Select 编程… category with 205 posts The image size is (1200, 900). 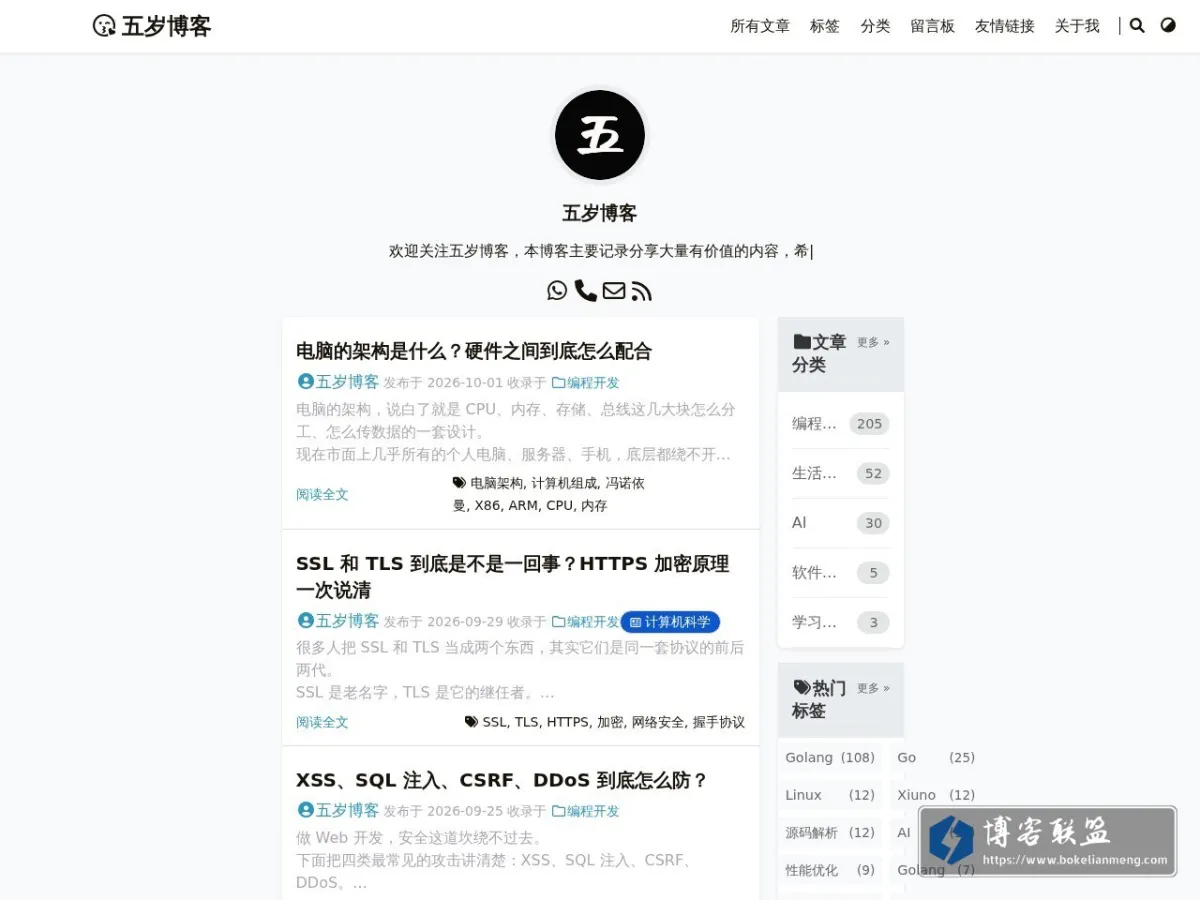841,423
